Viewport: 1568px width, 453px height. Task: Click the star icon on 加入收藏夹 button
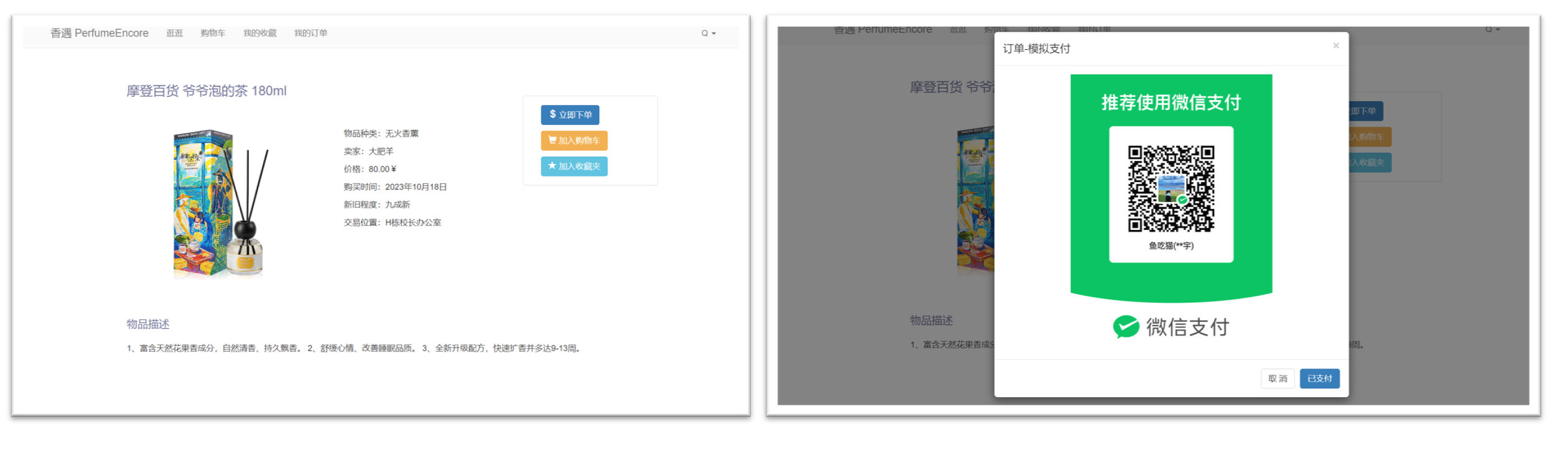click(x=552, y=165)
